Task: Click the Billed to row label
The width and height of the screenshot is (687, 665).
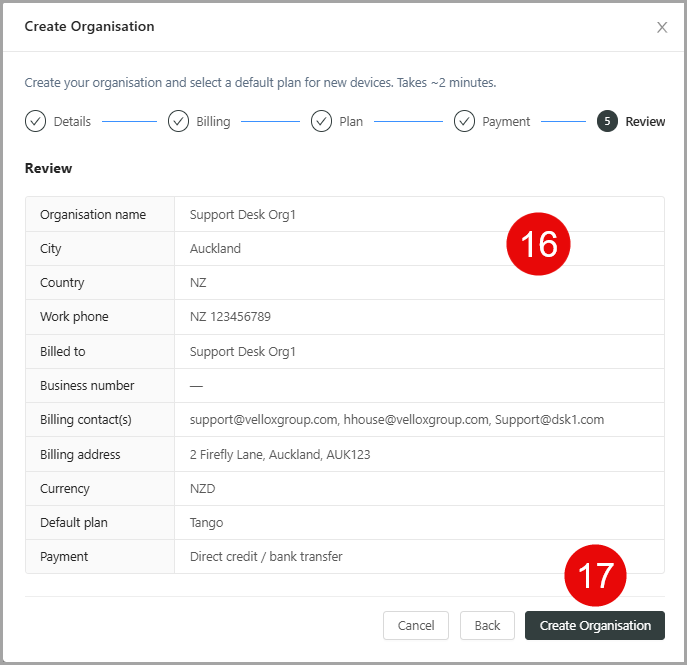Action: [62, 351]
